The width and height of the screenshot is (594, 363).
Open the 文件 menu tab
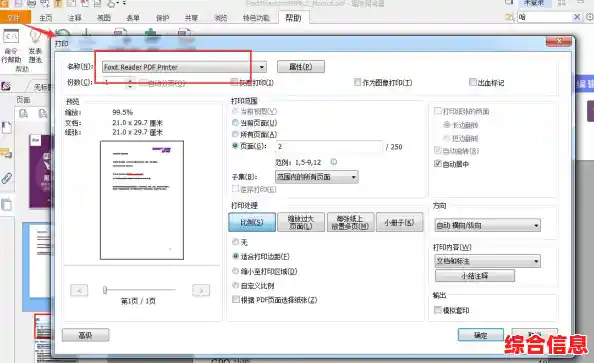pos(14,17)
